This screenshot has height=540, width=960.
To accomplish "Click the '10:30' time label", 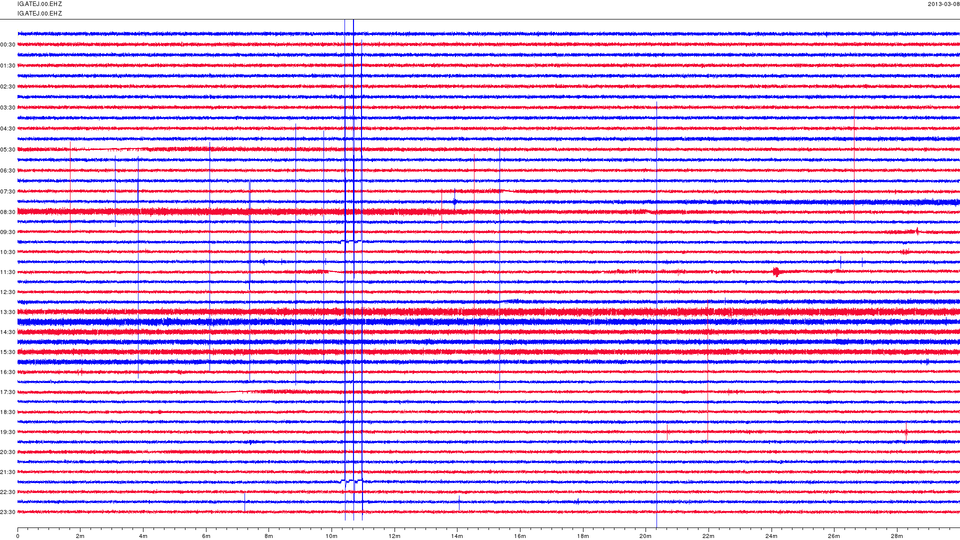I will point(8,252).
